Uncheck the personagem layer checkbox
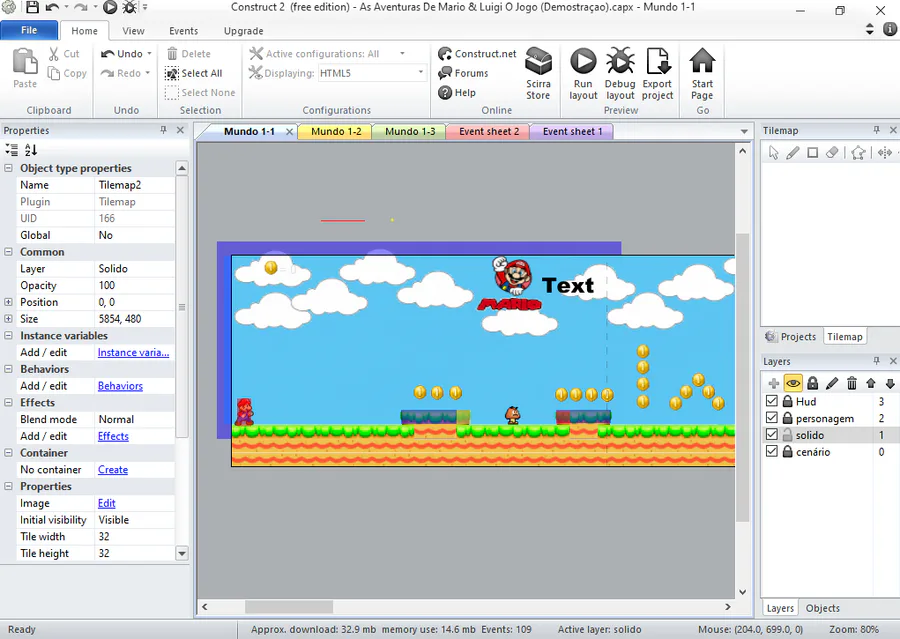 771,417
